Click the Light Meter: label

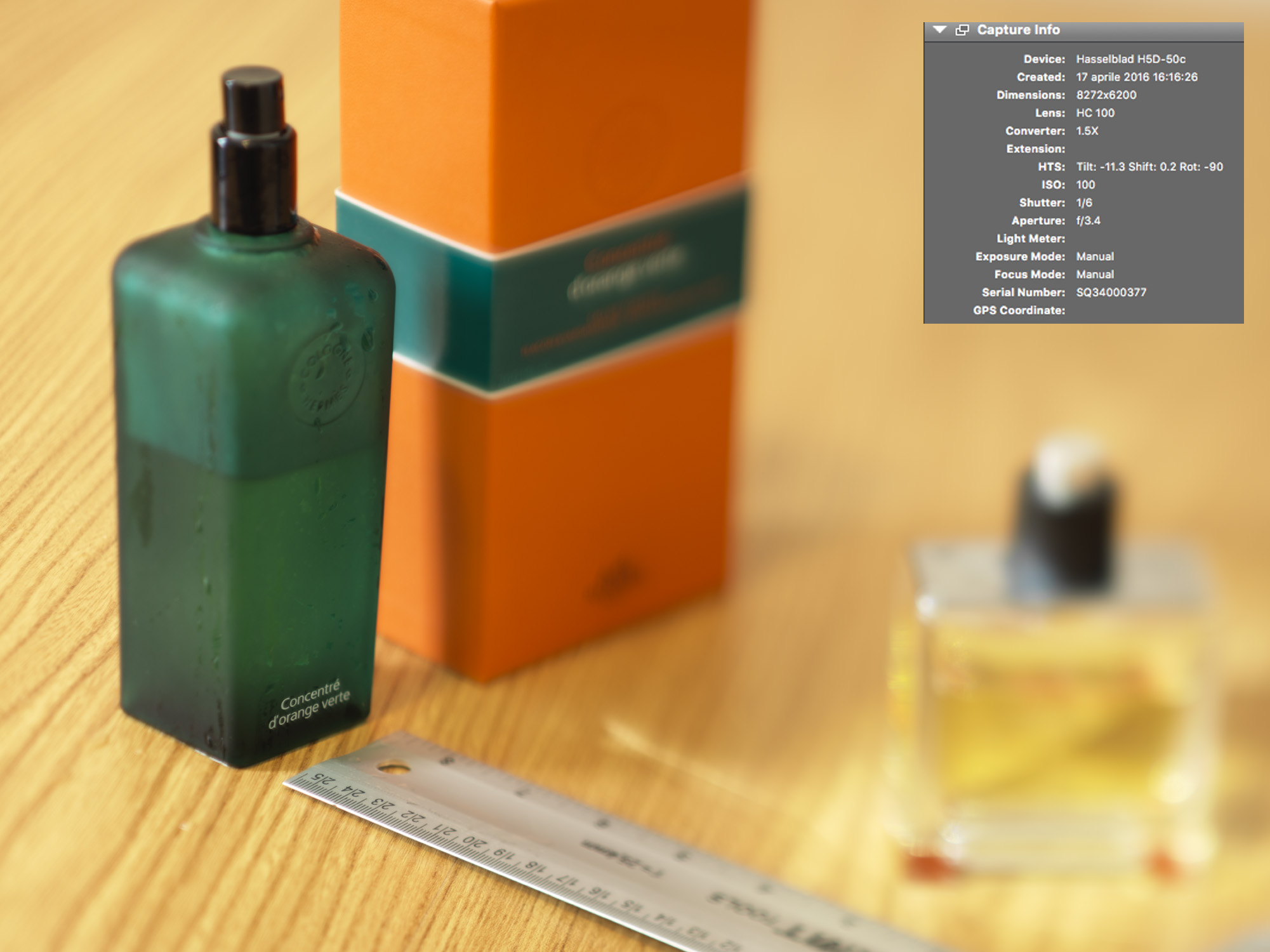click(1031, 239)
